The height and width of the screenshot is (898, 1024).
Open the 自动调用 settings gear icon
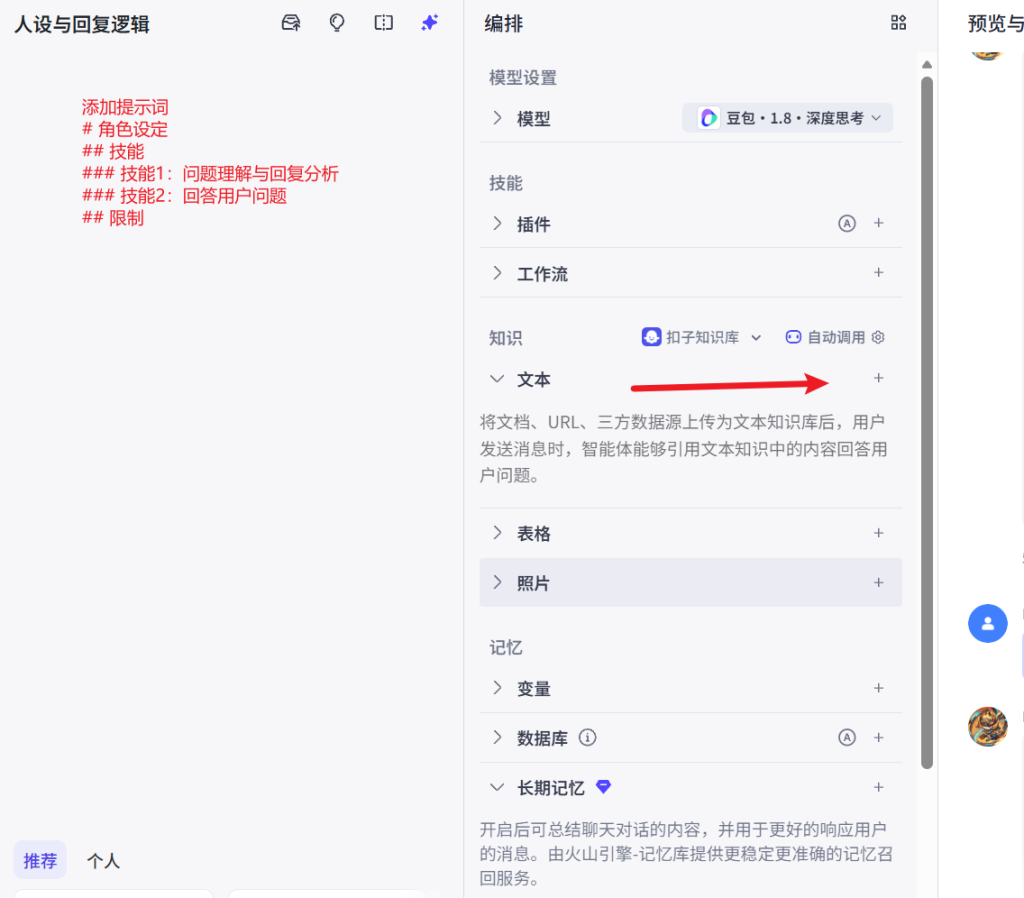878,337
